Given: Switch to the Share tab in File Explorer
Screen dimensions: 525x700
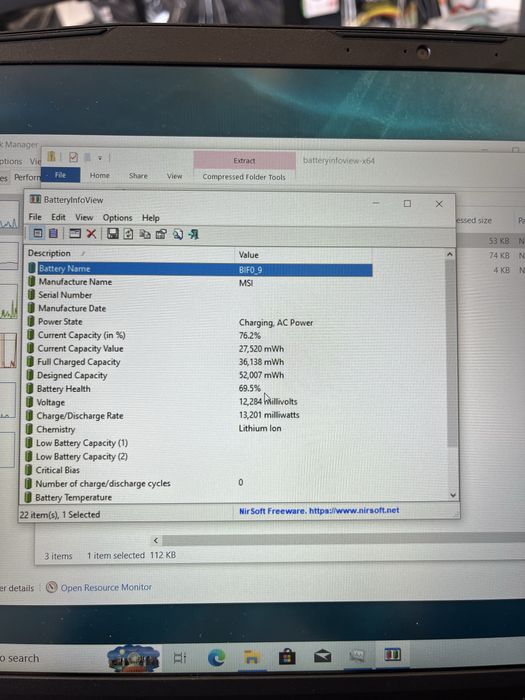Looking at the screenshot, I should point(138,176).
